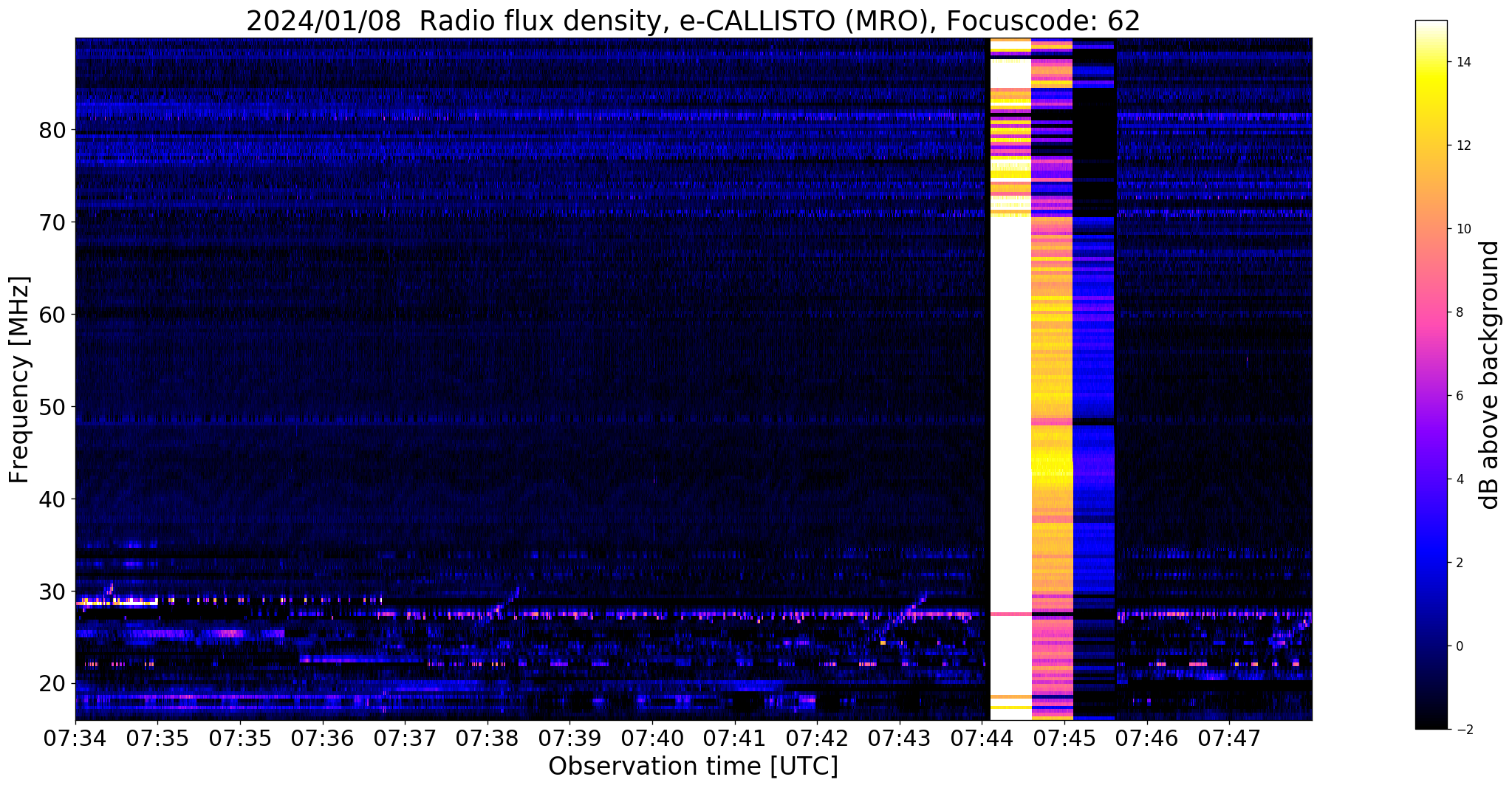Select the 60 MHz frequency tick label
Image resolution: width=1512 pixels, height=788 pixels.
(x=52, y=315)
